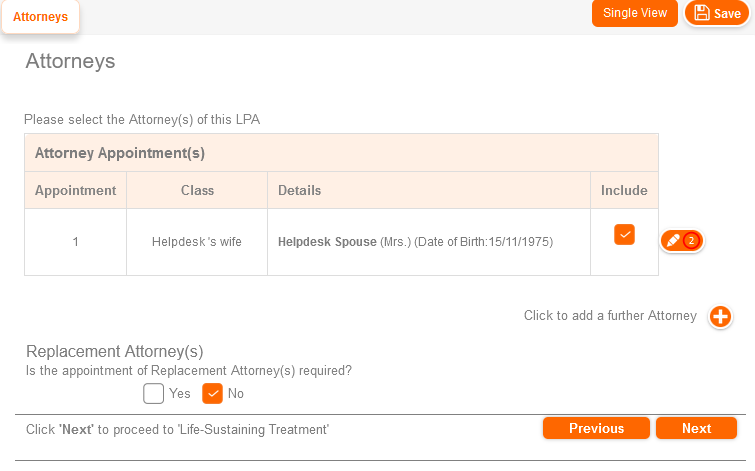Click the plus icon to add an Attorney
Screen dimensions: 755x471
tap(720, 317)
